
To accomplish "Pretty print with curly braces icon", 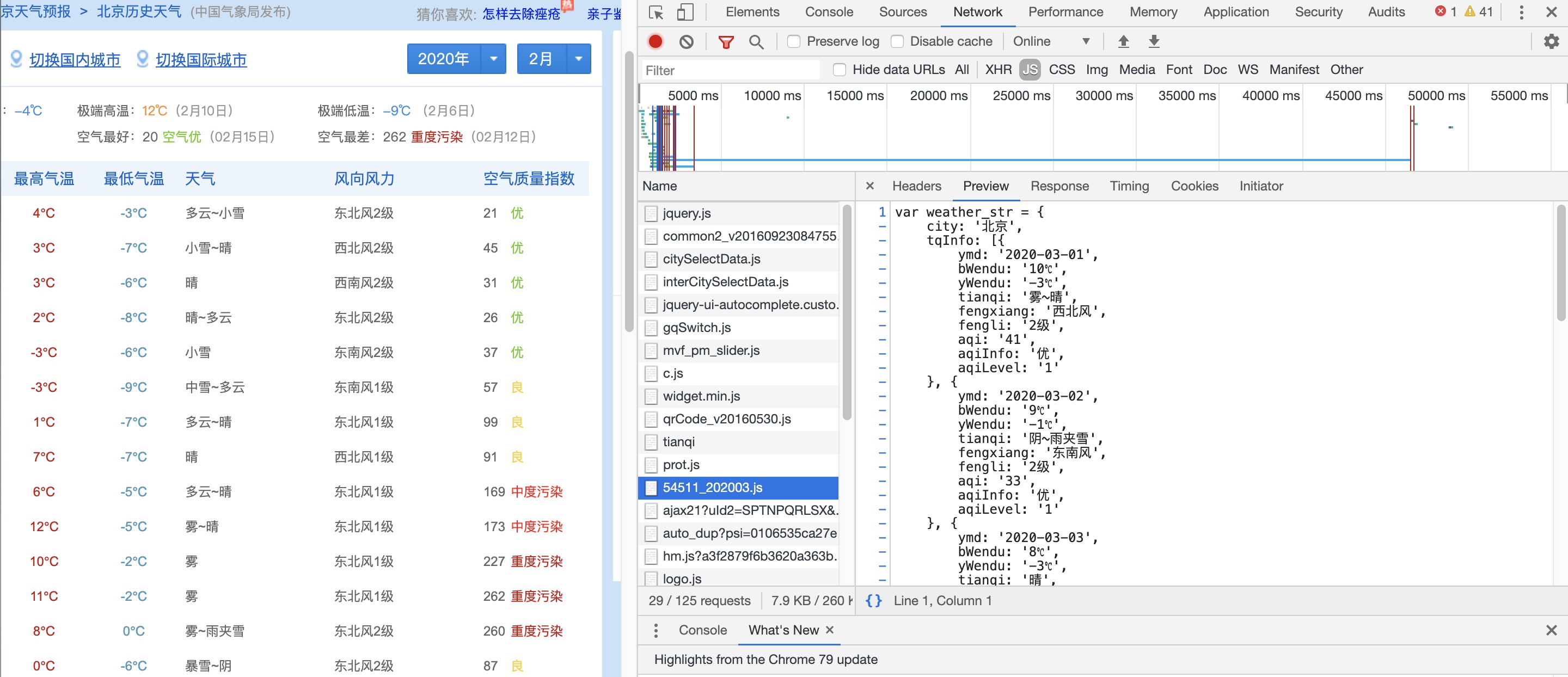I will (873, 600).
